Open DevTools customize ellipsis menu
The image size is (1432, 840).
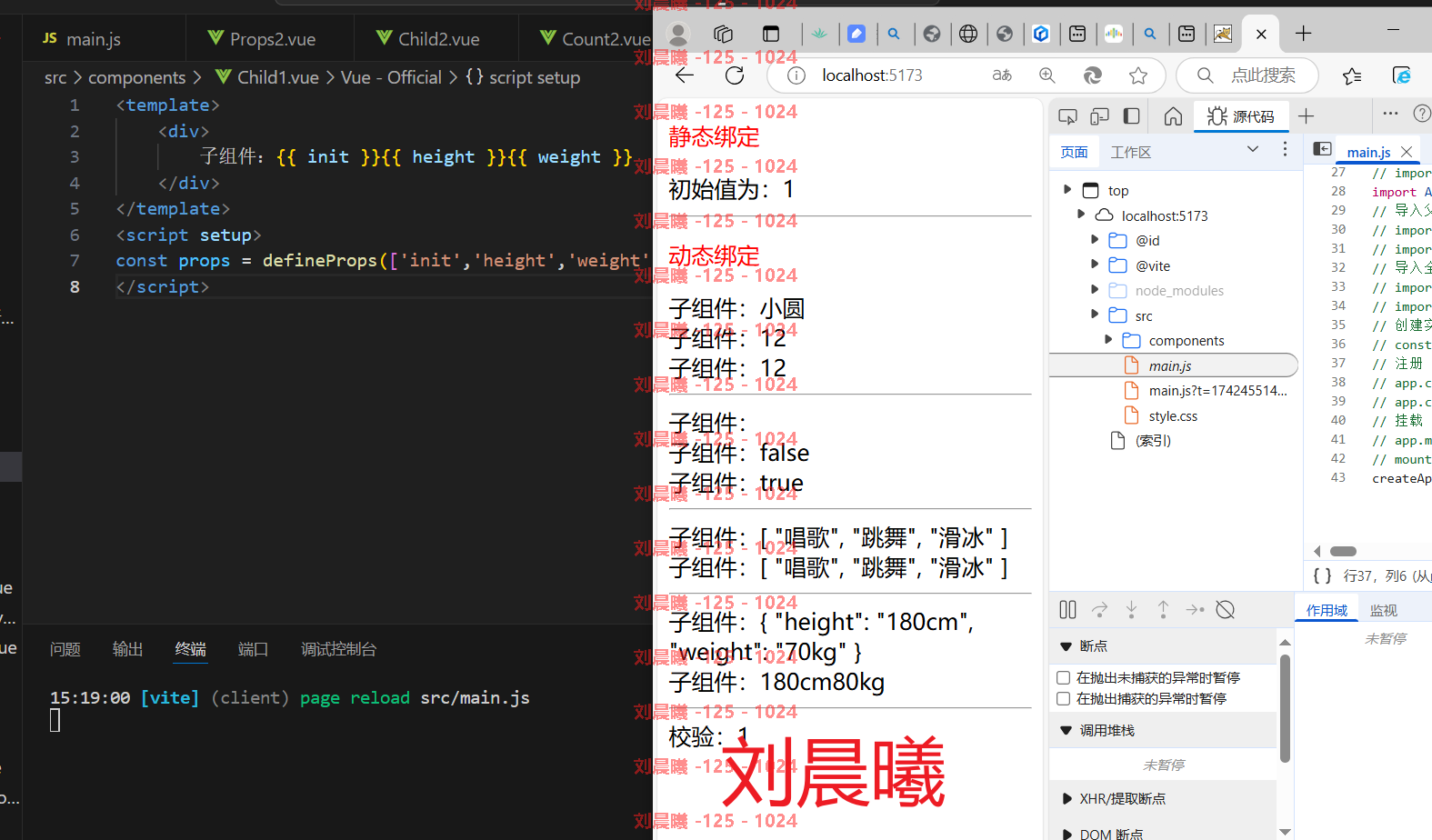click(x=1390, y=114)
